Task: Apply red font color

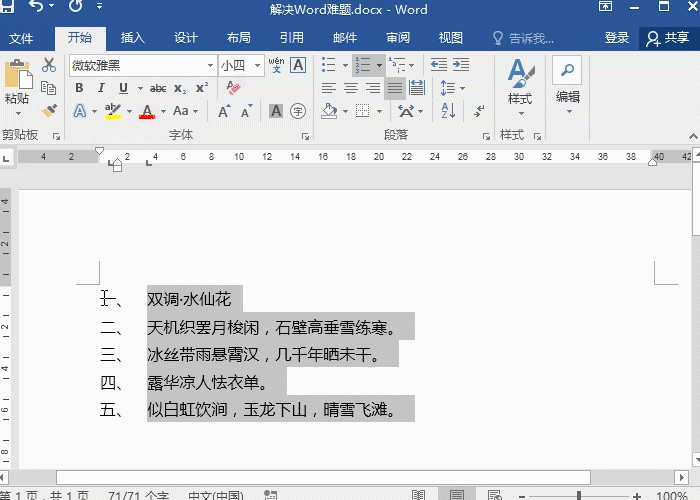Action: [147, 111]
